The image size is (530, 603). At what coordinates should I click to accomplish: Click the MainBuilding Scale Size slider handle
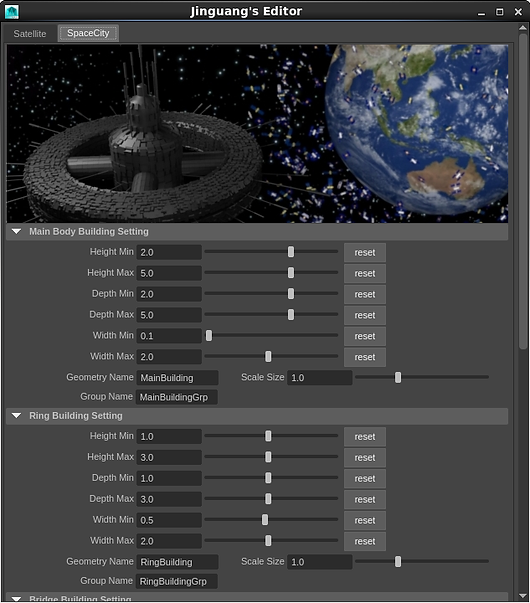coord(398,377)
